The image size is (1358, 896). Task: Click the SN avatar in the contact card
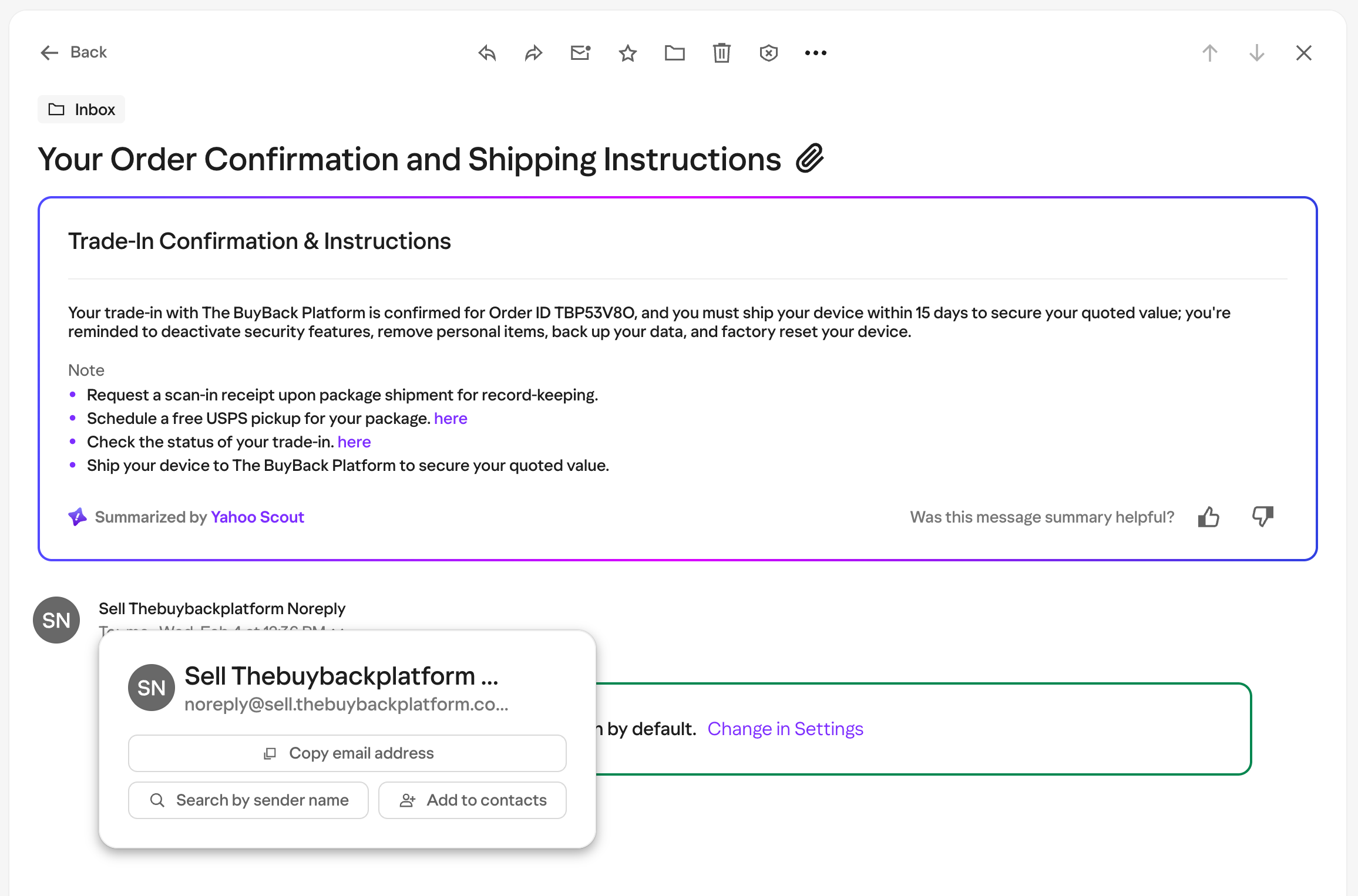click(x=152, y=688)
